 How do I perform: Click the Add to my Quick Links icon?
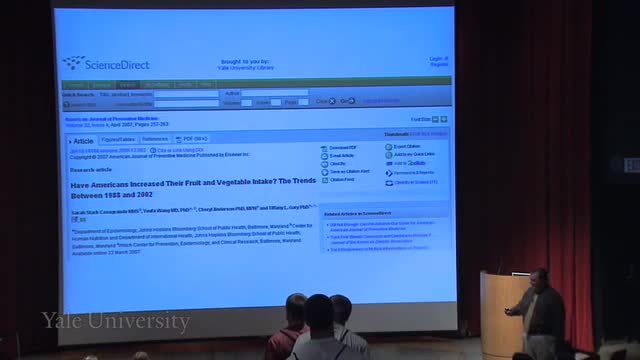click(389, 155)
